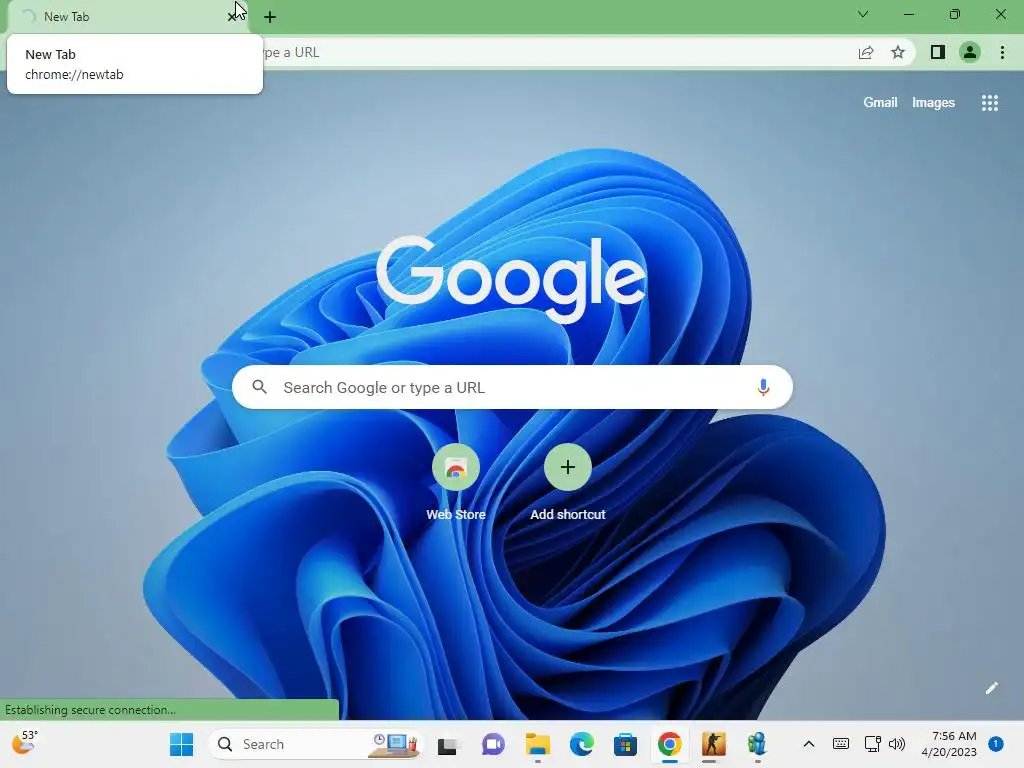Image resolution: width=1024 pixels, height=768 pixels.
Task: Click the magnifier icon in search box
Action: pyautogui.click(x=259, y=387)
